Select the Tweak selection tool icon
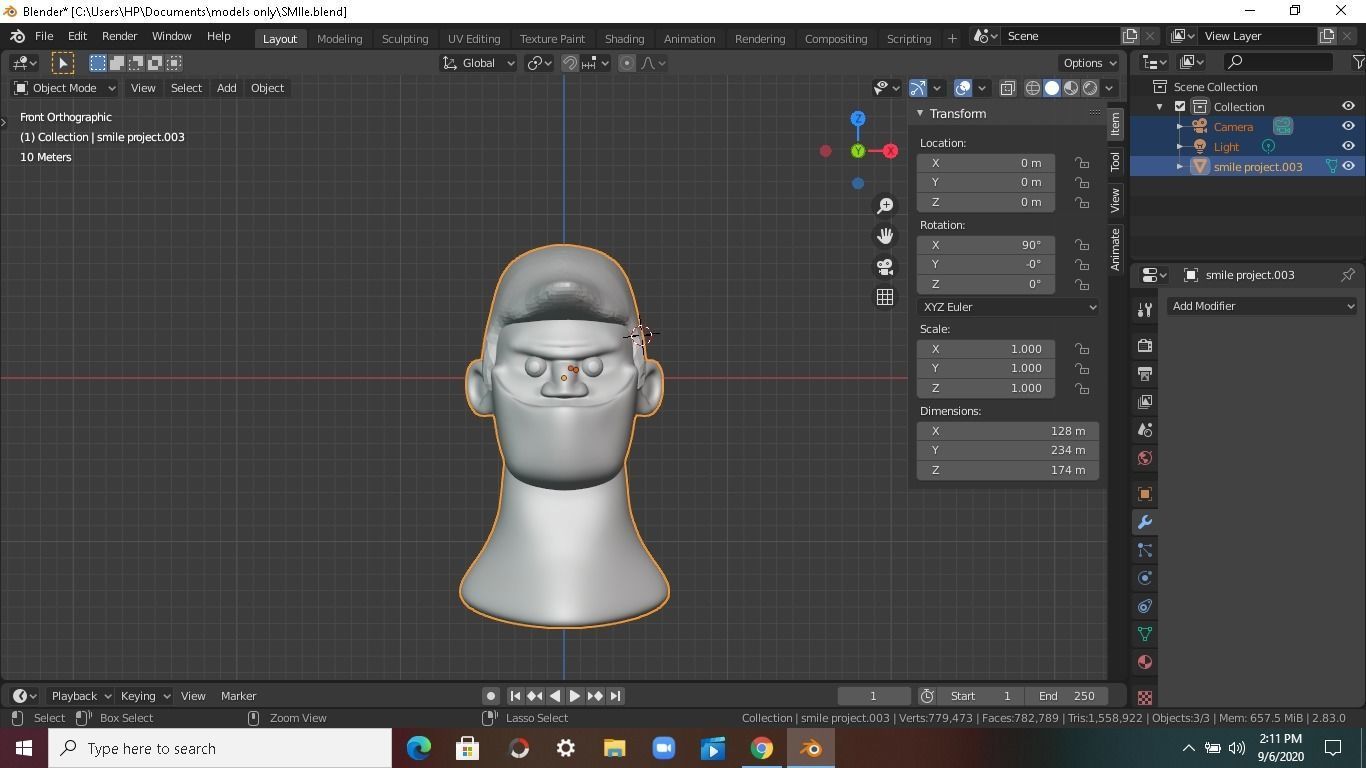This screenshot has height=768, width=1366. click(62, 63)
